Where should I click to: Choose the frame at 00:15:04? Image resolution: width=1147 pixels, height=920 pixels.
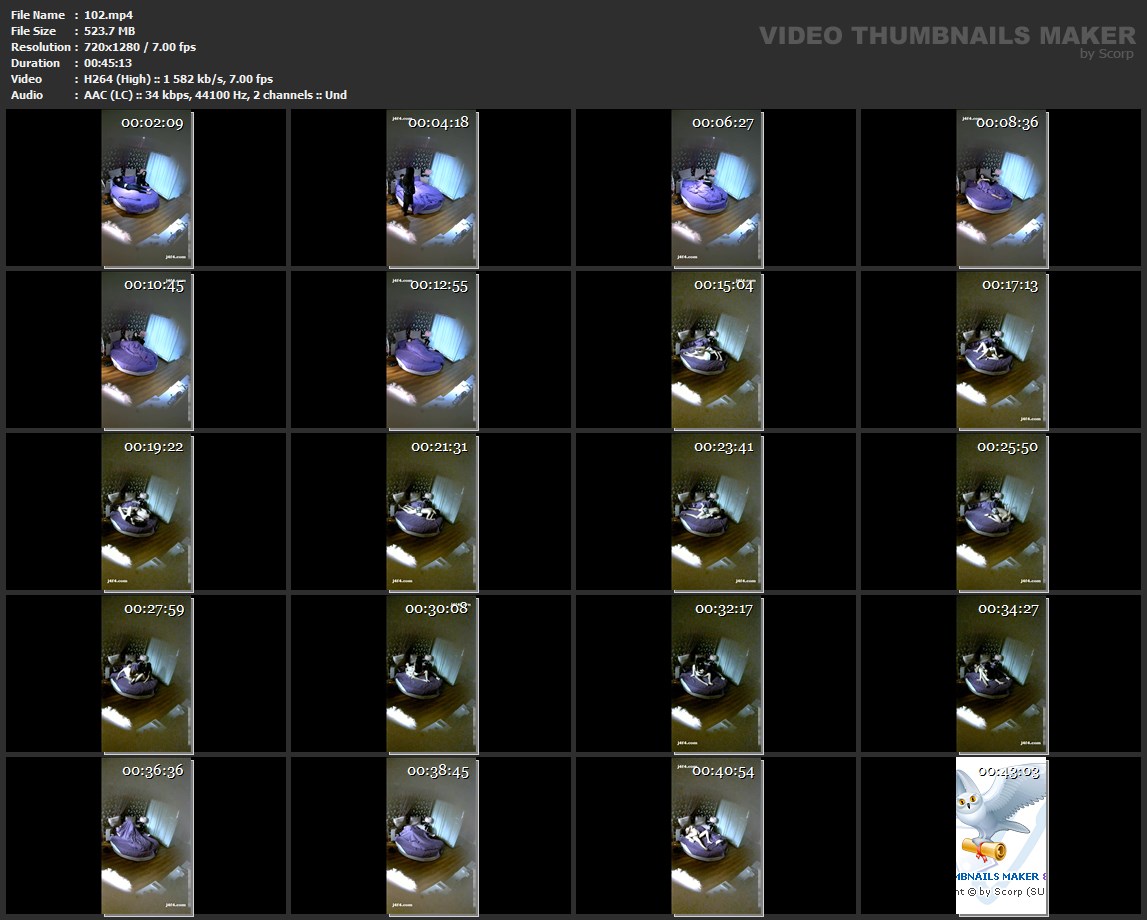pyautogui.click(x=717, y=351)
